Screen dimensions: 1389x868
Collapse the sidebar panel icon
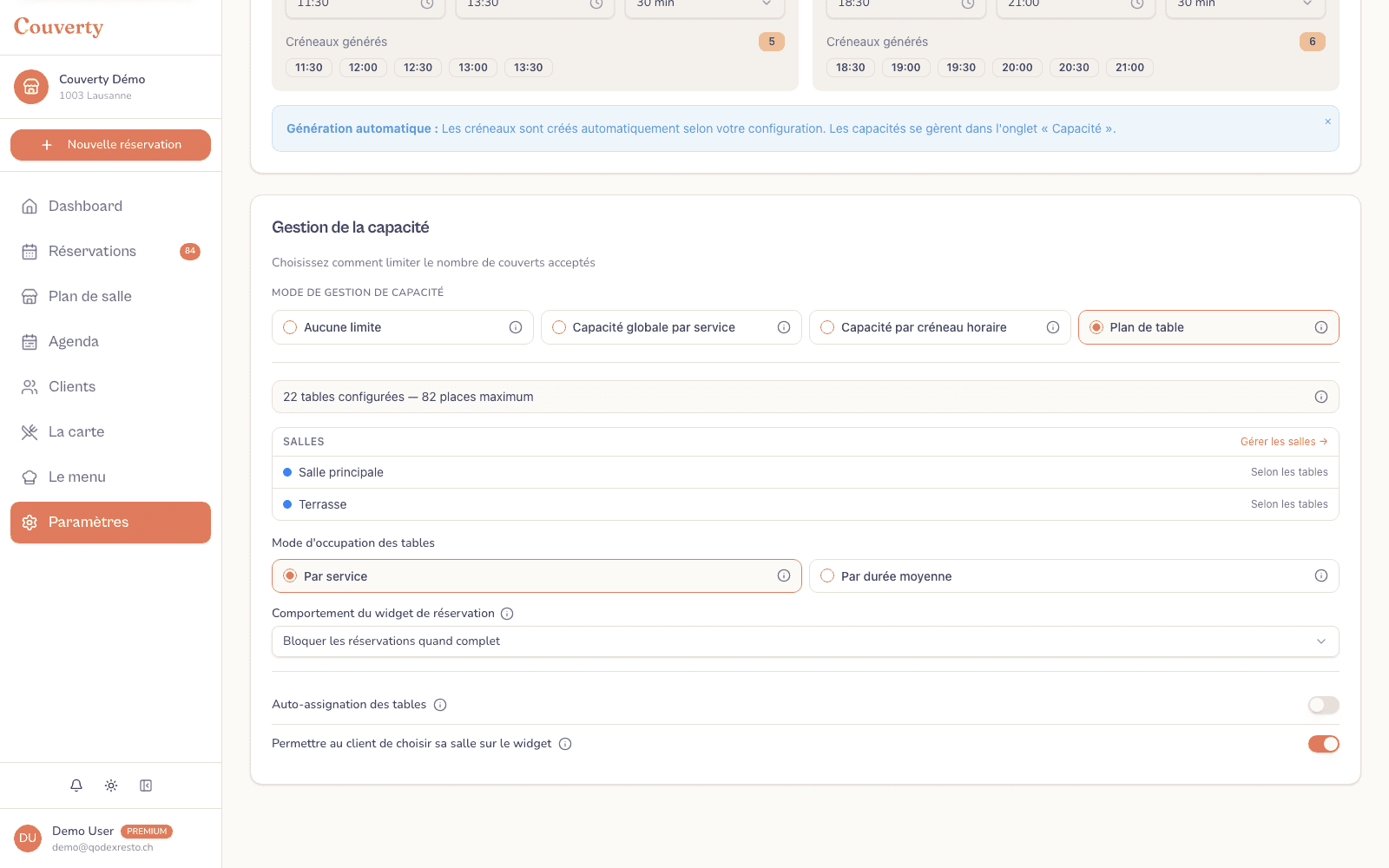pos(146,786)
